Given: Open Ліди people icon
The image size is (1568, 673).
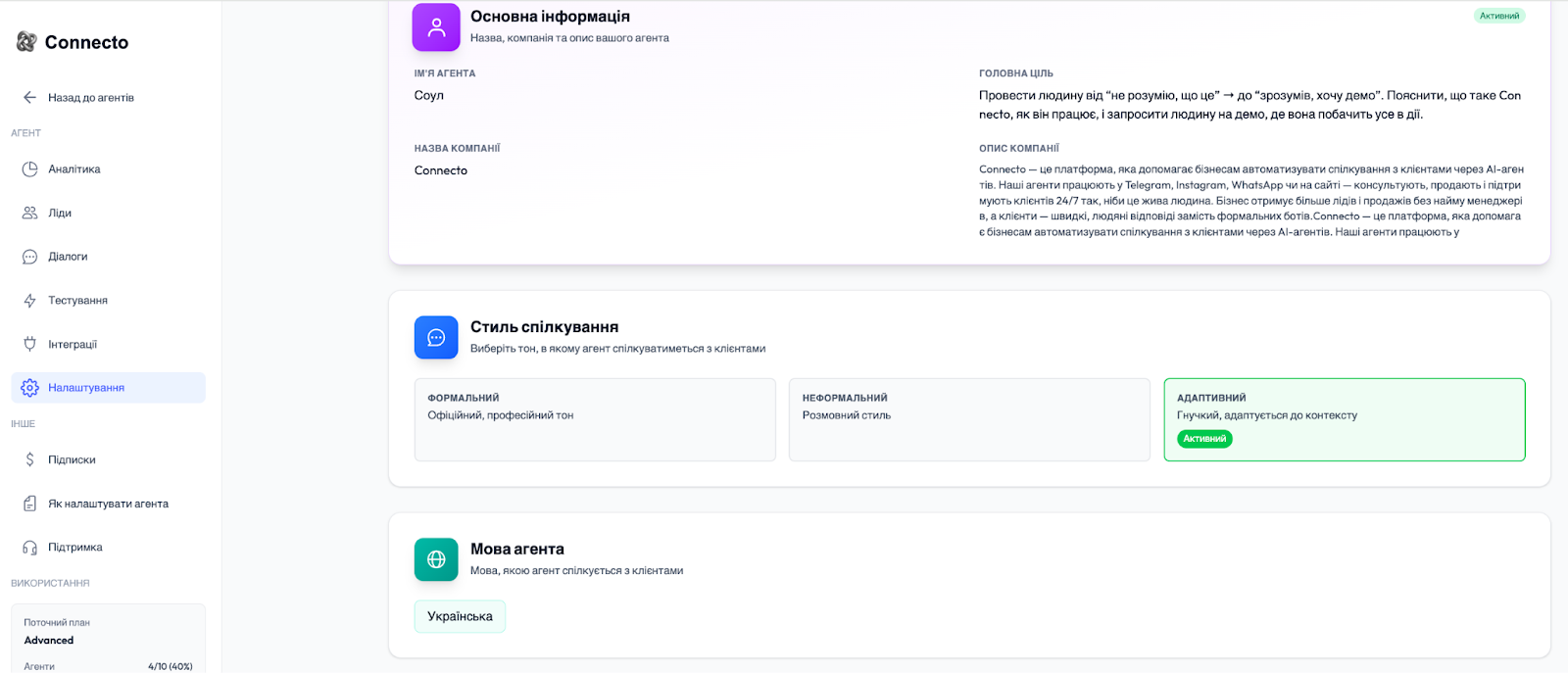Looking at the screenshot, I should point(29,213).
